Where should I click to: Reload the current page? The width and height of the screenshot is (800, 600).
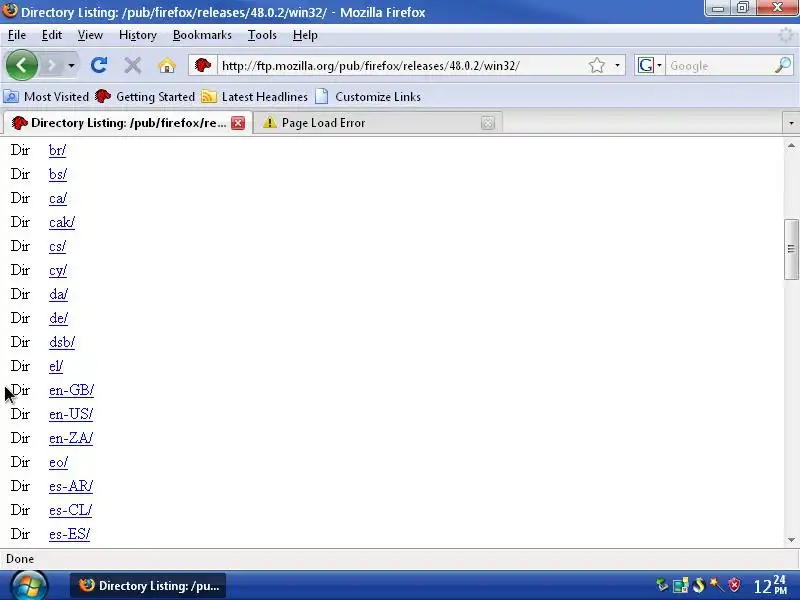pos(98,65)
